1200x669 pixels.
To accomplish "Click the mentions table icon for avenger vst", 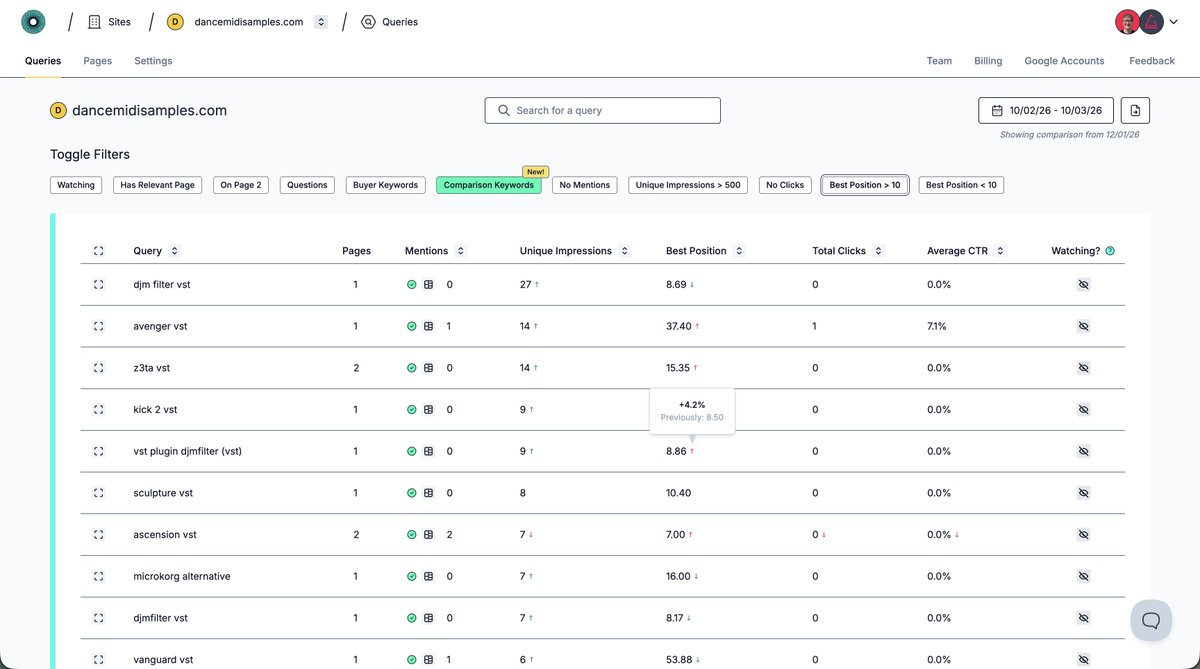I will point(428,326).
